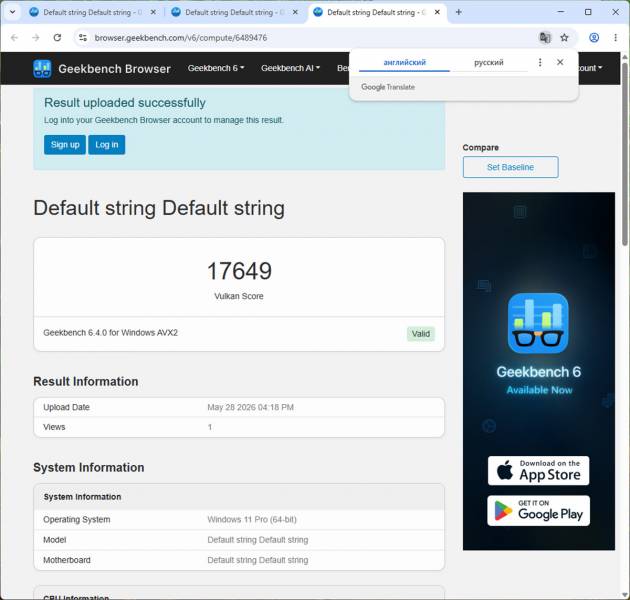Close the active third Default string tab
630x600 pixels.
437,12
